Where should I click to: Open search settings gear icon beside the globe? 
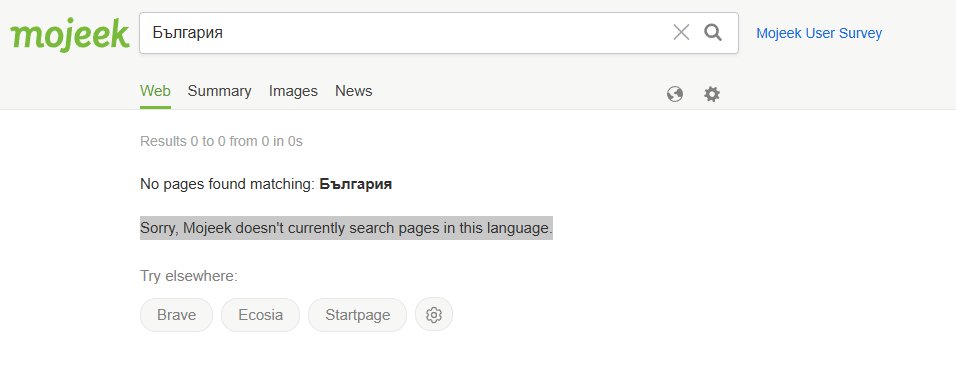click(712, 94)
